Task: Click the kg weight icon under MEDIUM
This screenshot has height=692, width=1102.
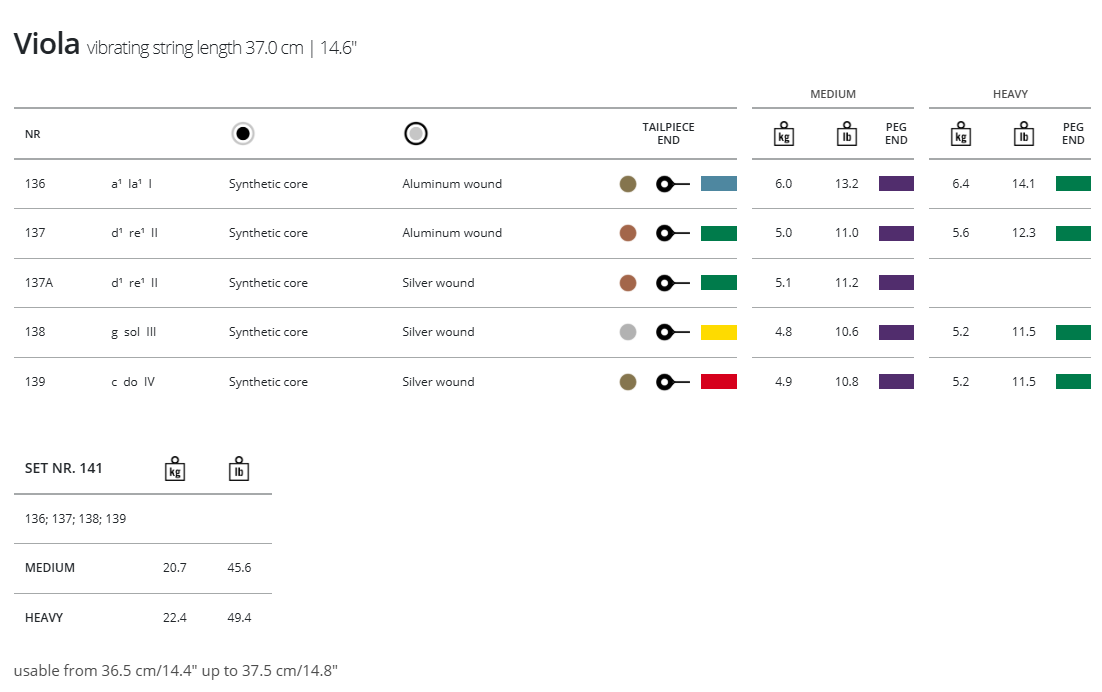Action: coord(784,134)
